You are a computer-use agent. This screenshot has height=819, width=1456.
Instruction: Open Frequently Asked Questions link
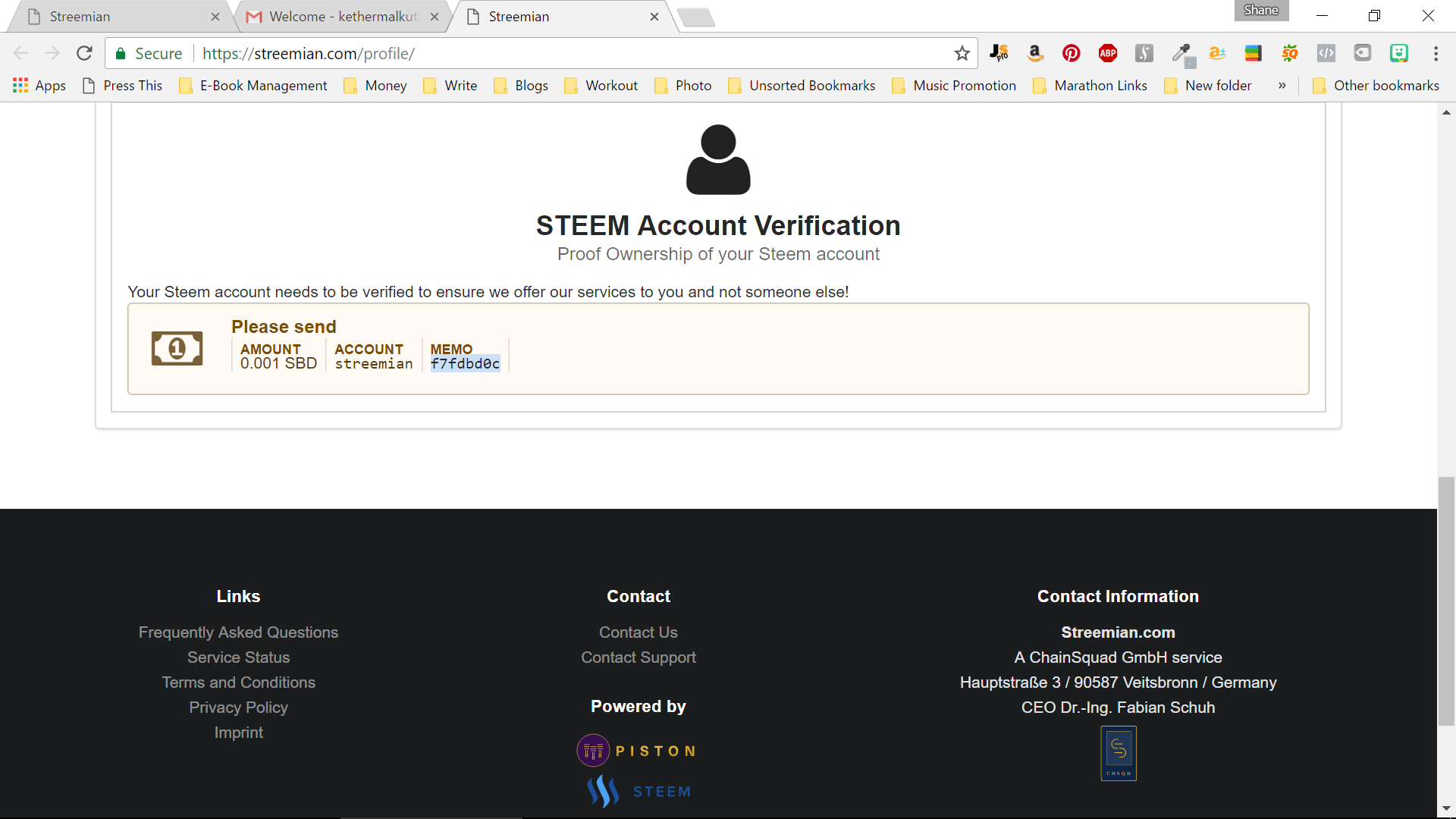tap(238, 632)
